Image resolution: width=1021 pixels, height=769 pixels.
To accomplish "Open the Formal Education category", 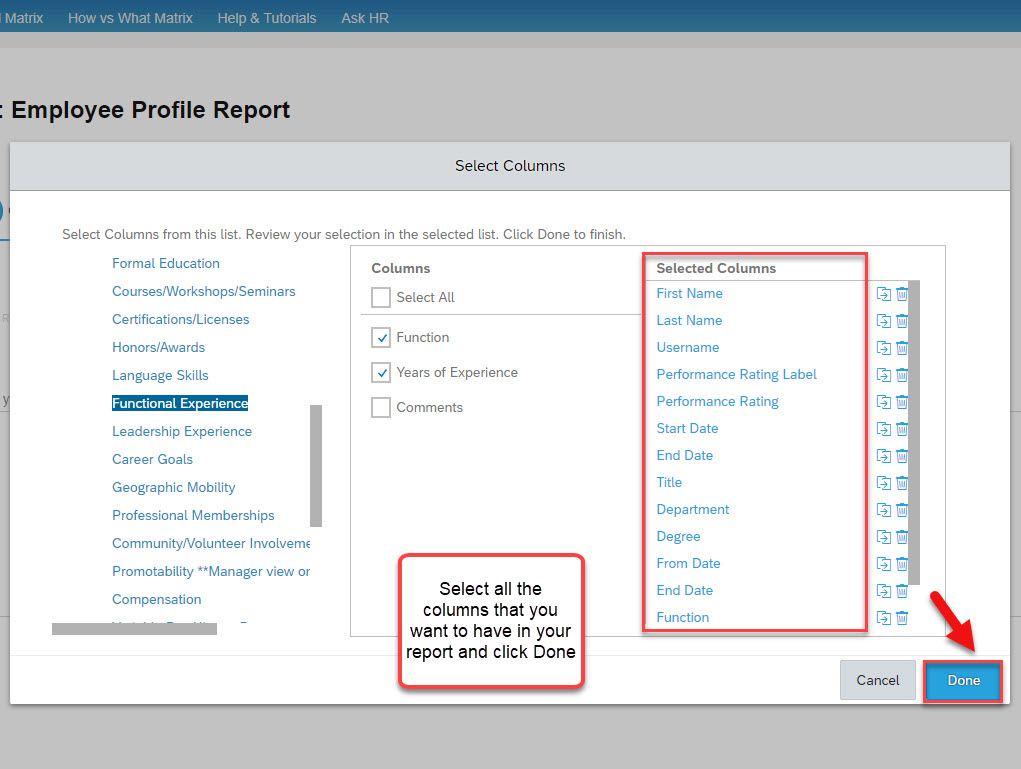I will [x=166, y=263].
